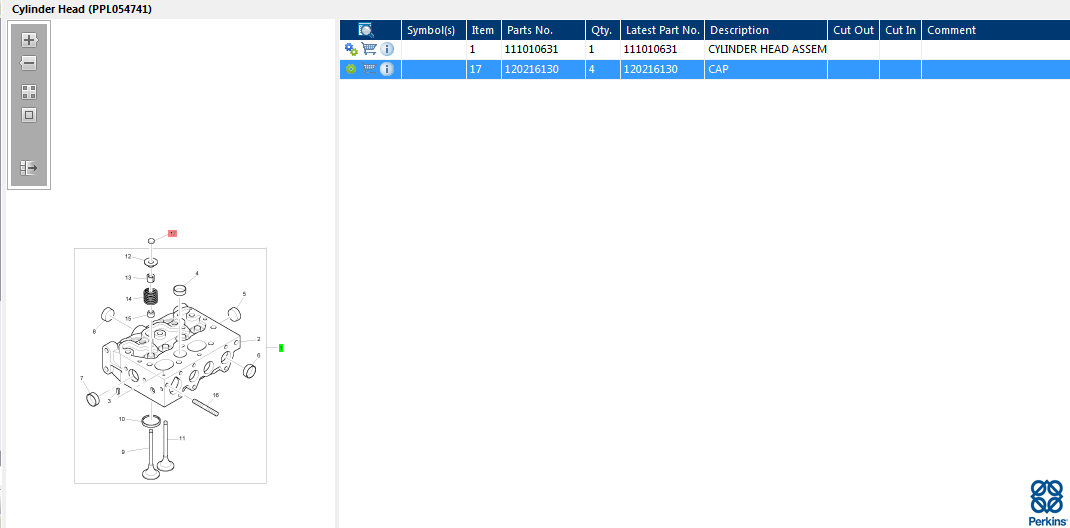This screenshot has height=528, width=1070.
Task: Click Item cell 1 in the table
Action: coord(484,49)
